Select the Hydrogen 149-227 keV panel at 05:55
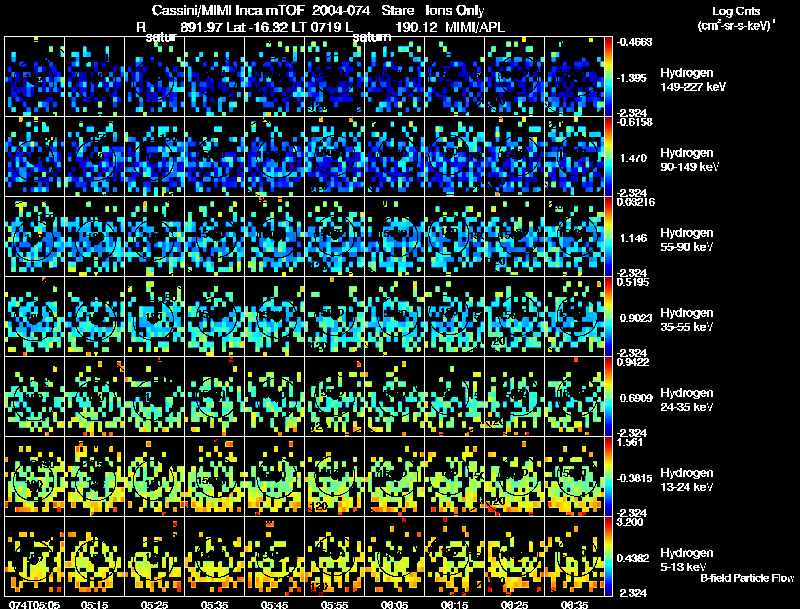Viewport: 800px width, 609px height. (x=335, y=76)
